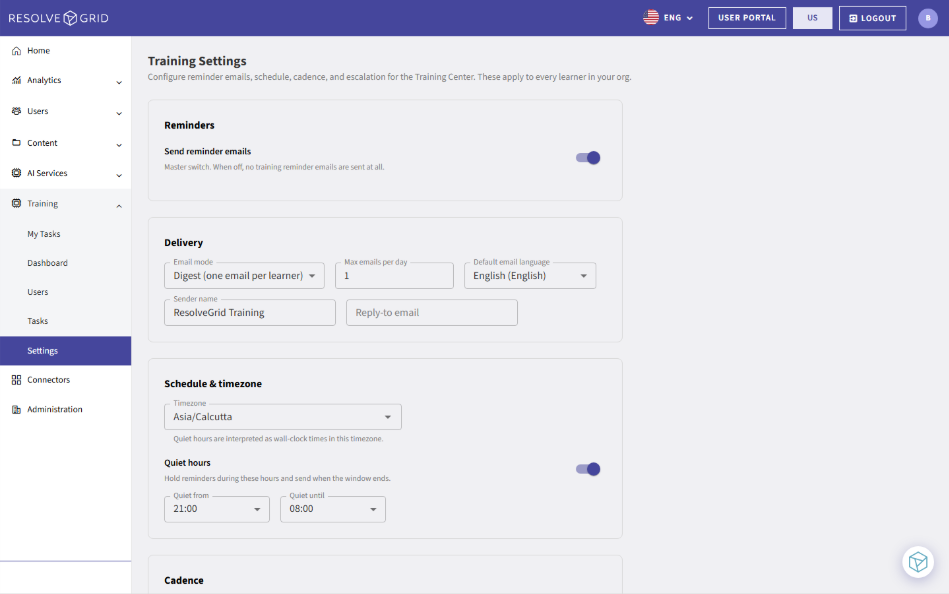Click the Analytics chart icon
The height and width of the screenshot is (594, 949).
(16, 80)
